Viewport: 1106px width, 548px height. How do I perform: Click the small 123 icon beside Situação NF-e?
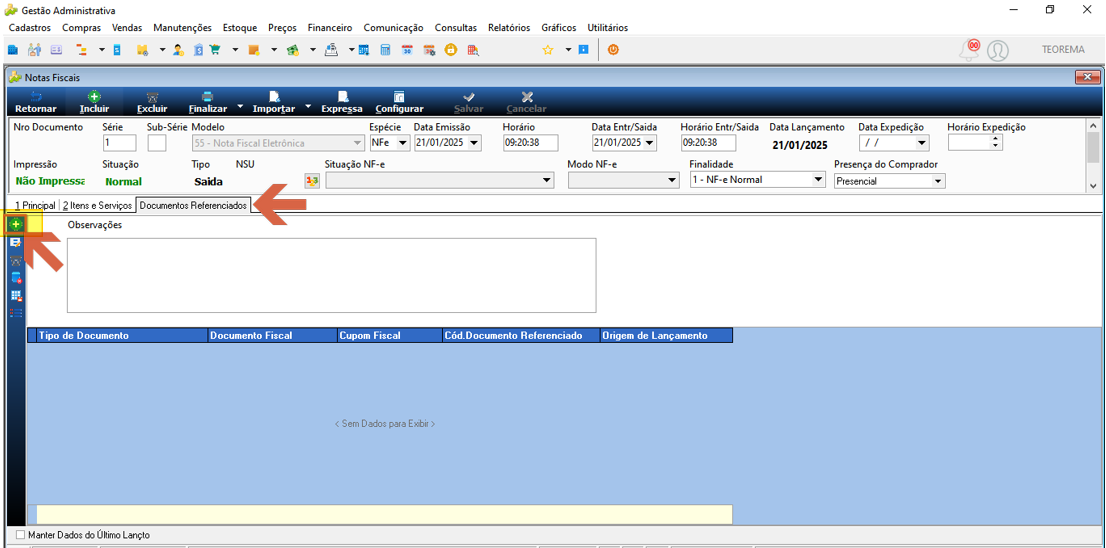(x=312, y=181)
